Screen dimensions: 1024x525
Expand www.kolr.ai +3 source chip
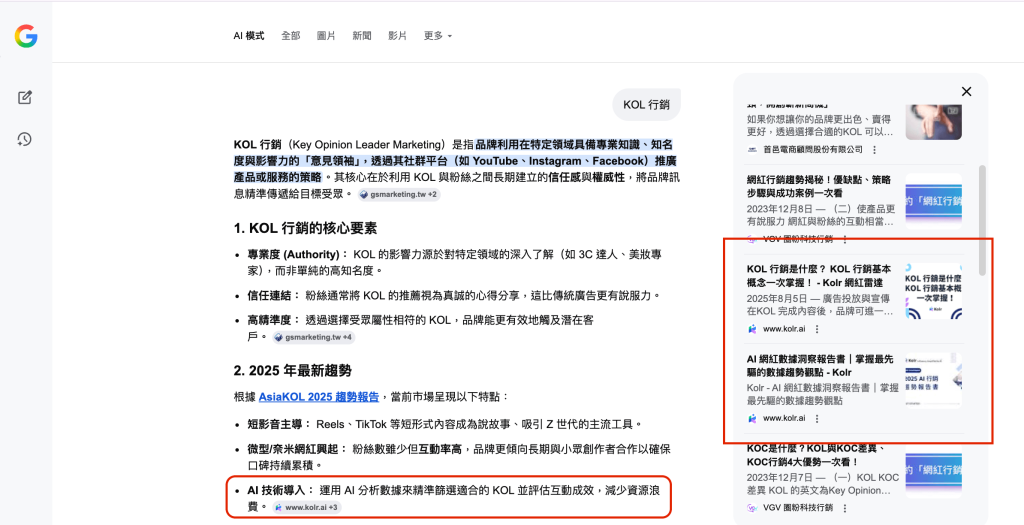pos(306,507)
